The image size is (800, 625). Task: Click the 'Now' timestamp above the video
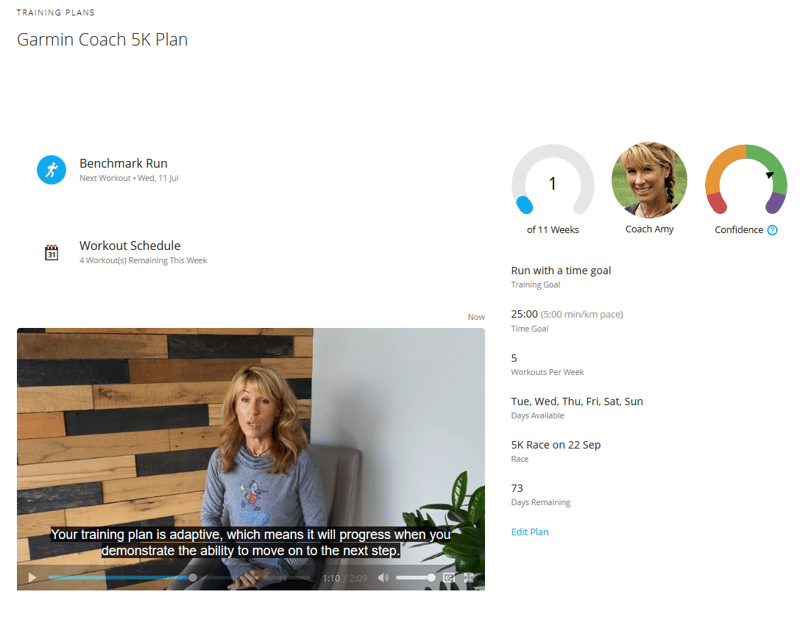[476, 317]
